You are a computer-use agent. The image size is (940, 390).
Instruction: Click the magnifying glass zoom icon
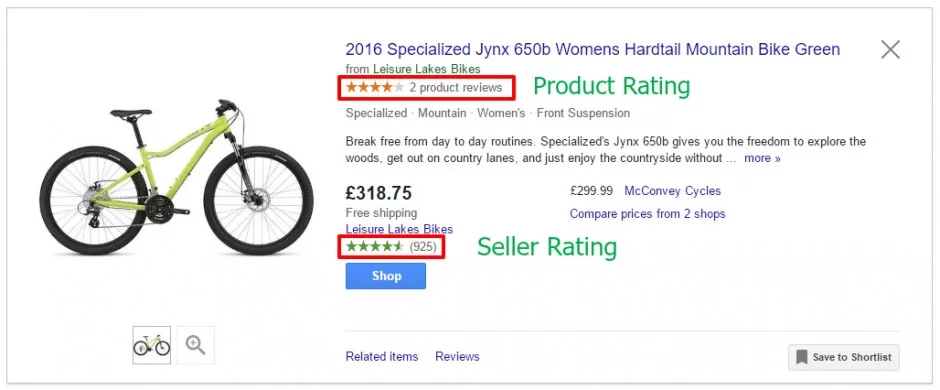coord(195,345)
